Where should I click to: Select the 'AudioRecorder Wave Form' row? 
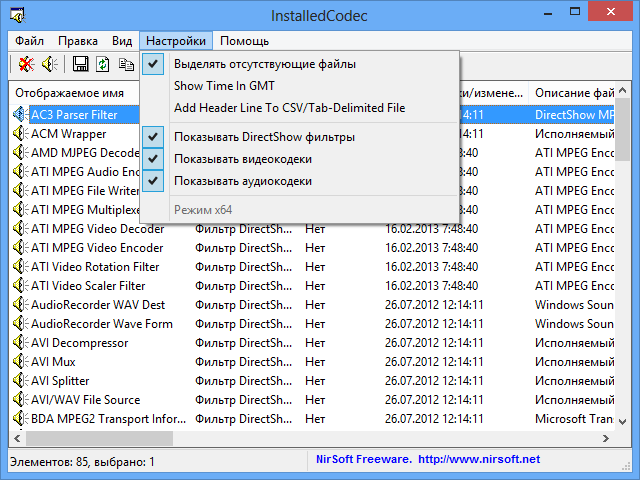[312, 324]
